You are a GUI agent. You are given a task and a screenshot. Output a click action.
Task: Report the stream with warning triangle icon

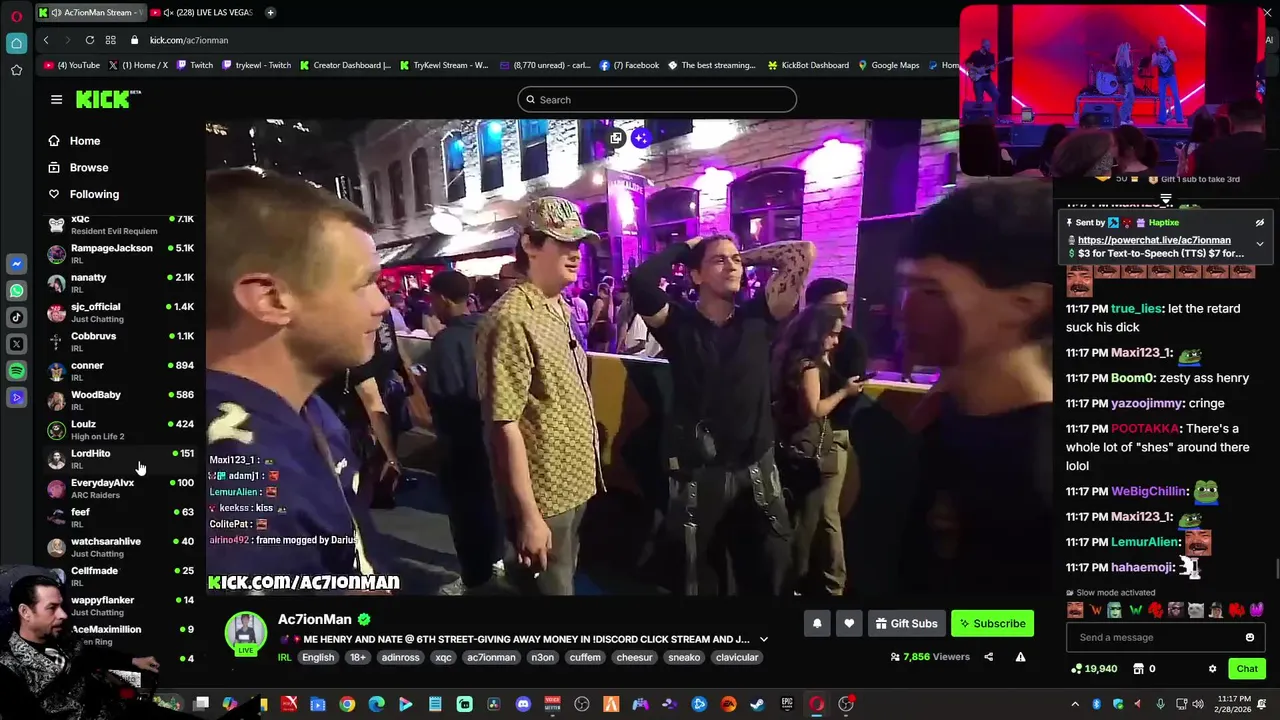pos(1020,657)
